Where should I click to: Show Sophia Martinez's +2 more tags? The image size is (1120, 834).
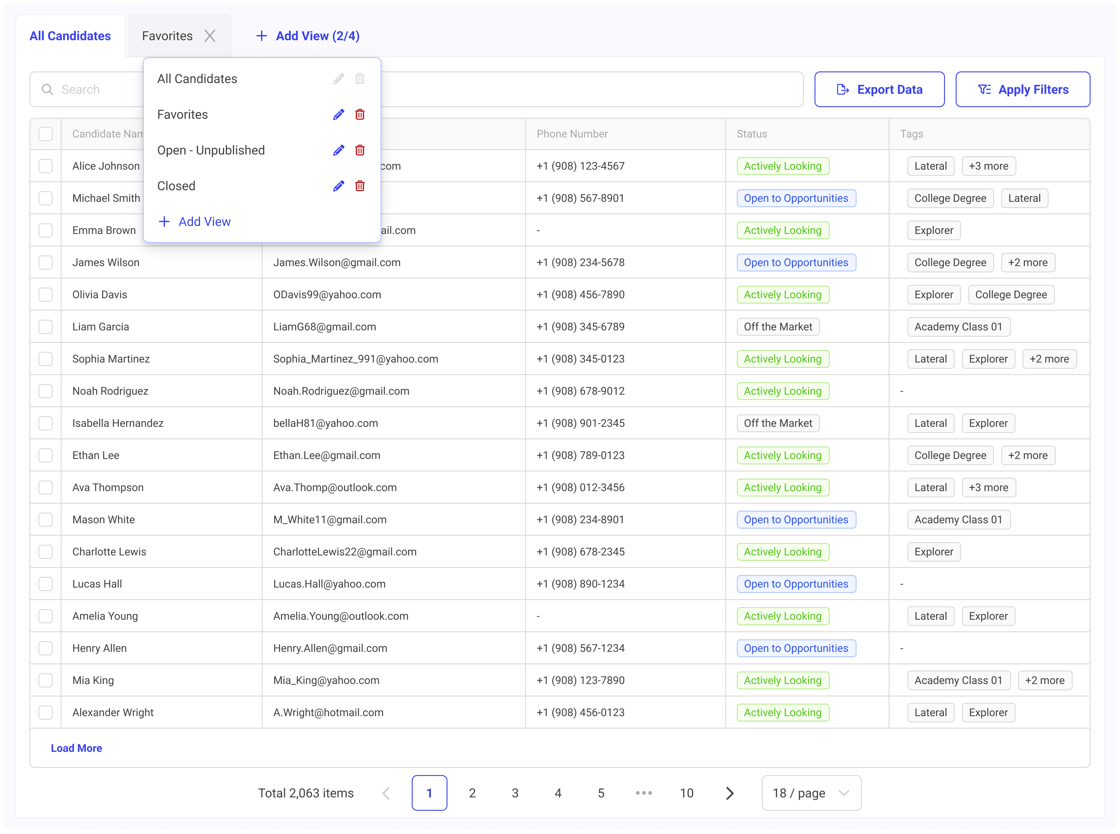click(1049, 359)
